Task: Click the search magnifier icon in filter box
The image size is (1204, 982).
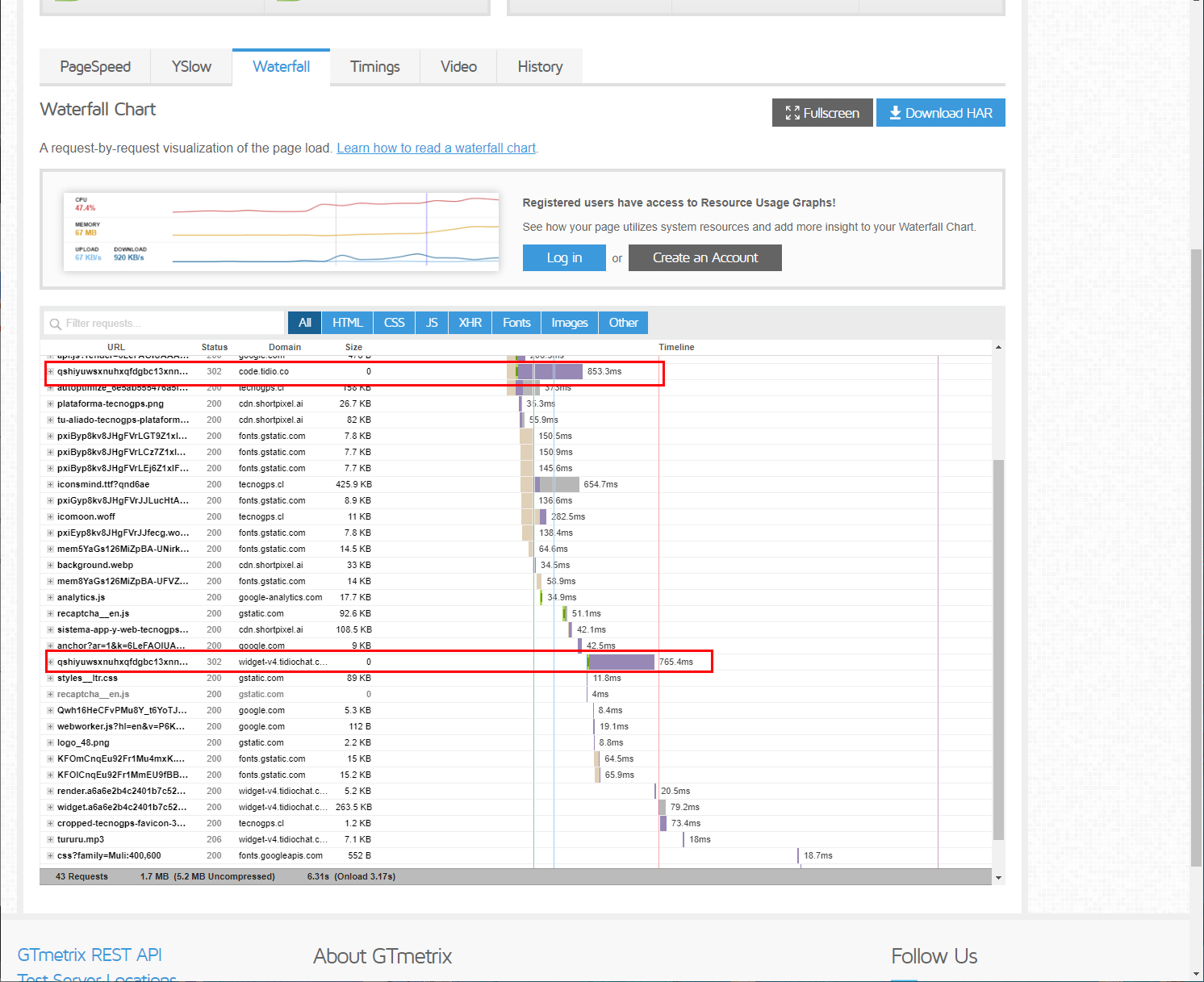Action: (x=56, y=324)
